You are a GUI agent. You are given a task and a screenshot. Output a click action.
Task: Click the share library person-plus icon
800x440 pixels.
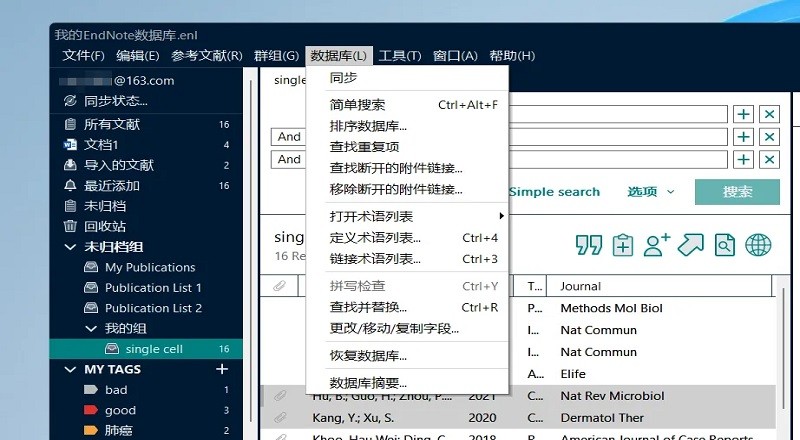[657, 245]
